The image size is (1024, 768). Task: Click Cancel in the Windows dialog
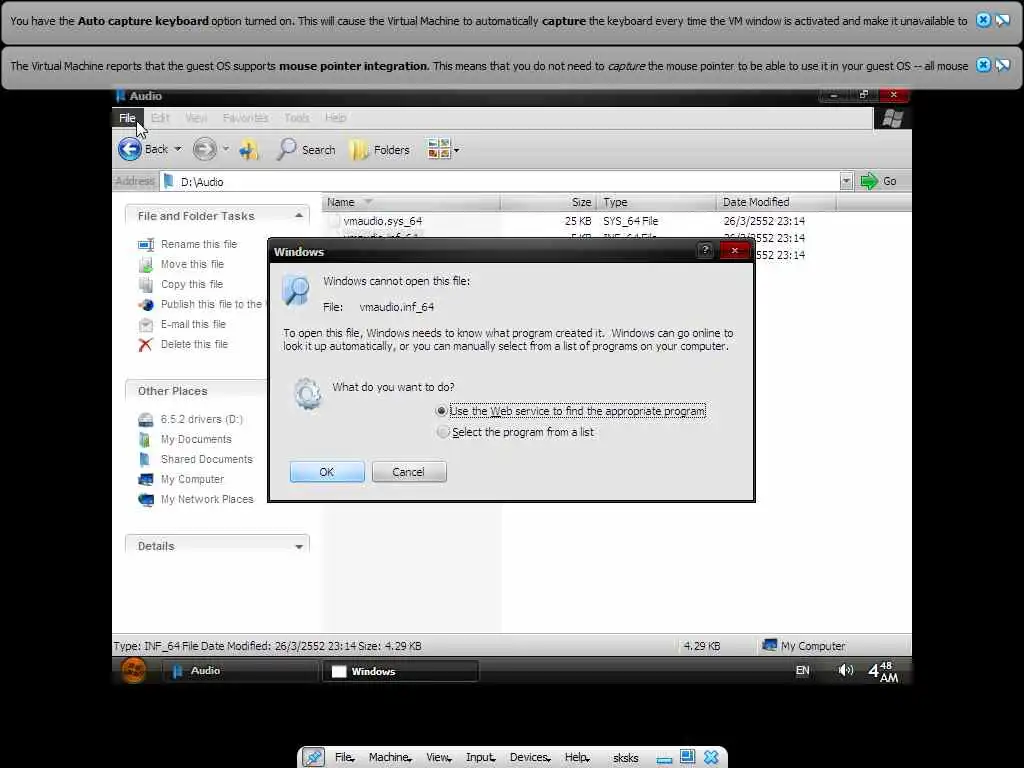pyautogui.click(x=409, y=472)
